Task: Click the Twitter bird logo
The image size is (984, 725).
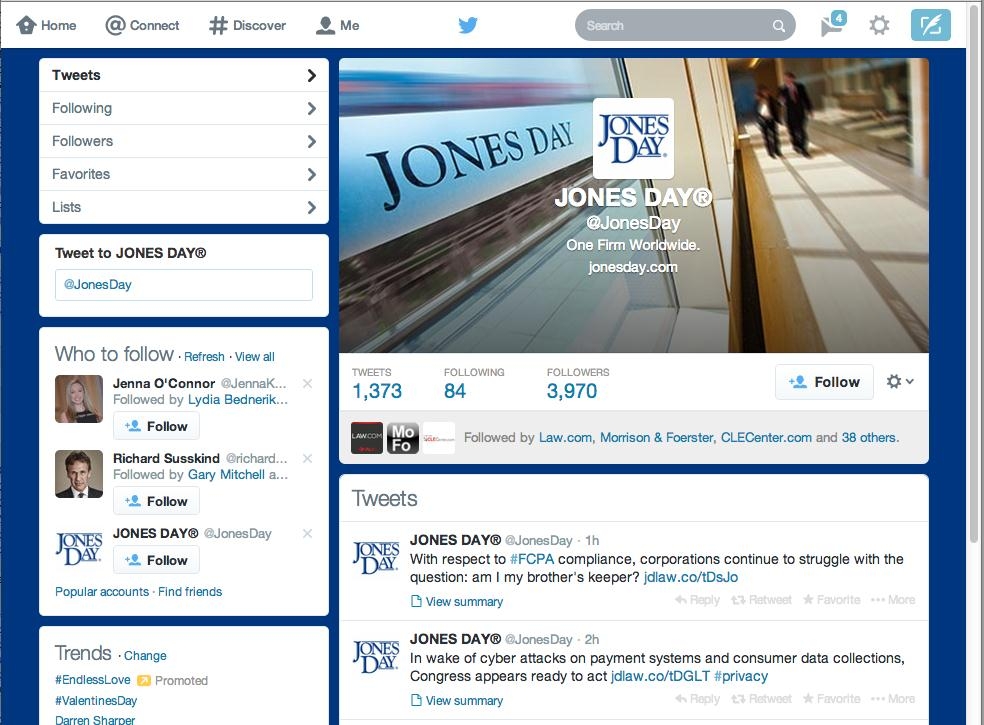Action: coord(468,25)
